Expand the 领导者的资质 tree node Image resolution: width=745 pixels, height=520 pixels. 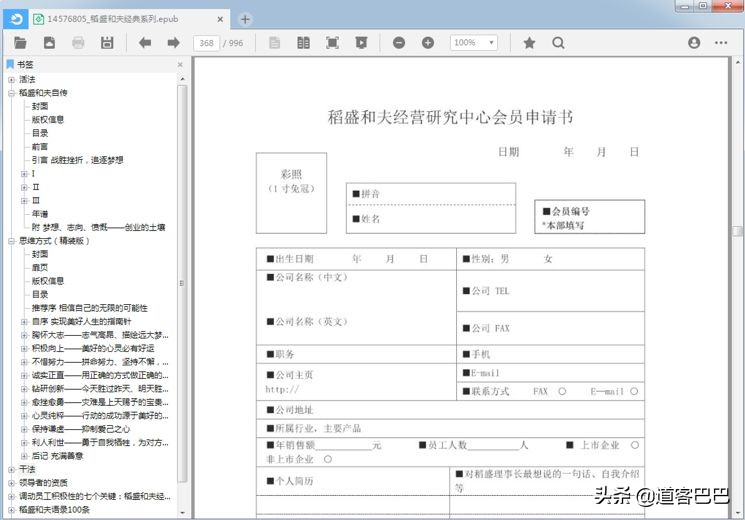[x=11, y=482]
